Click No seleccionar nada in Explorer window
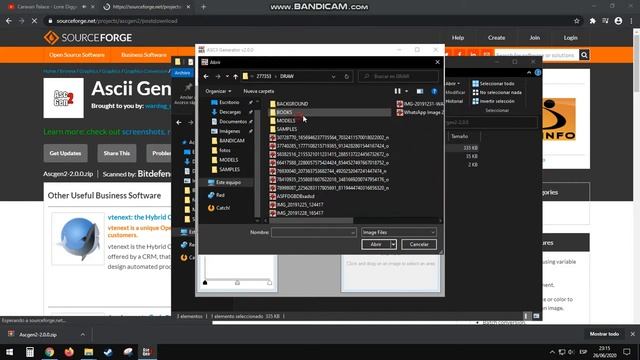 pos(497,92)
